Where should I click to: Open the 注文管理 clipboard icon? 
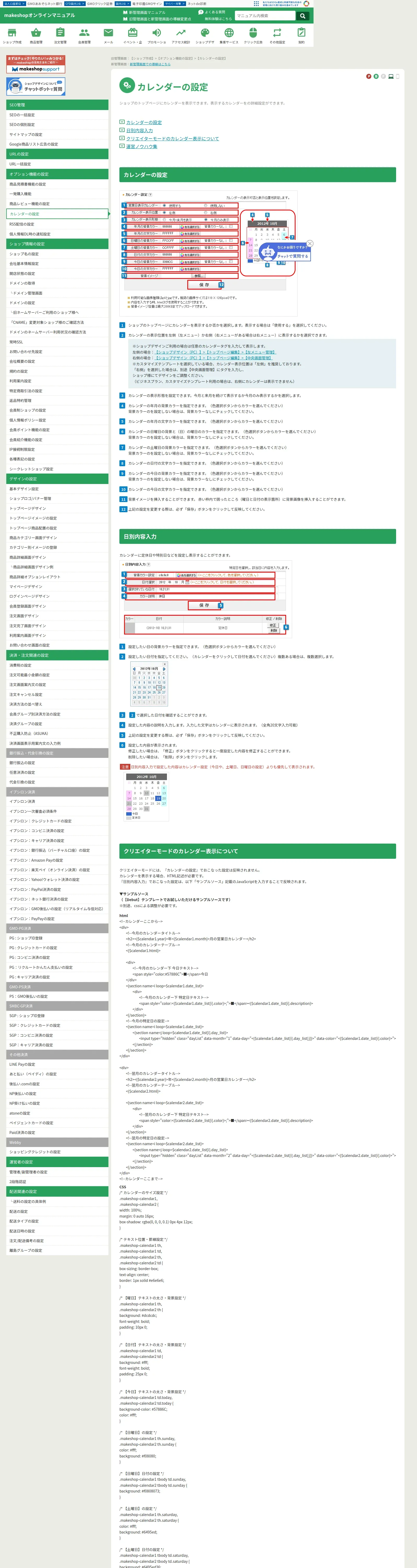click(60, 36)
